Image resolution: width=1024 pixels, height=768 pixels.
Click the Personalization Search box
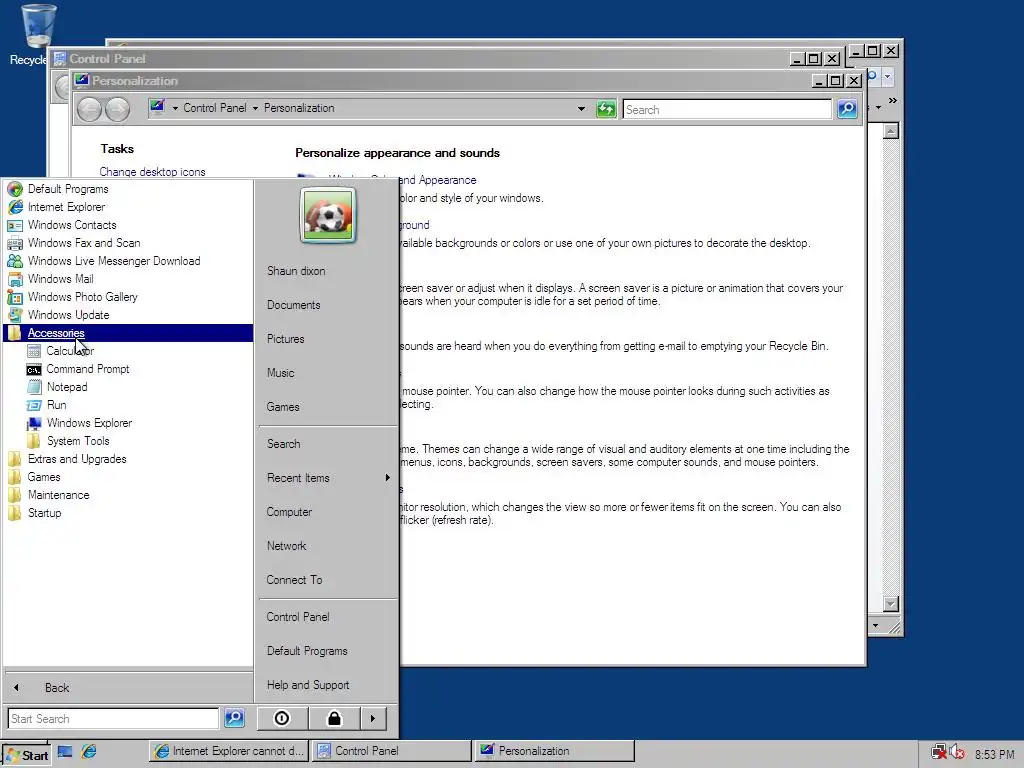pyautogui.click(x=728, y=109)
